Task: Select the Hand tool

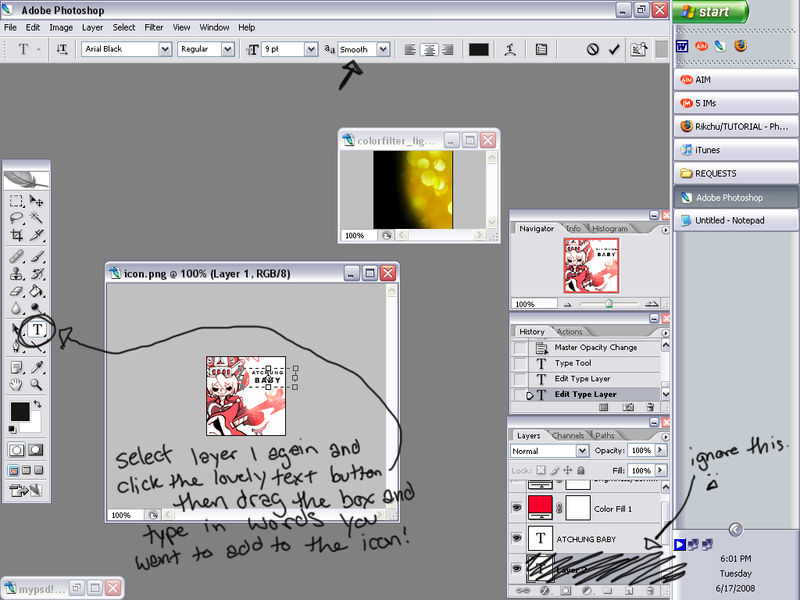Action: coord(16,384)
